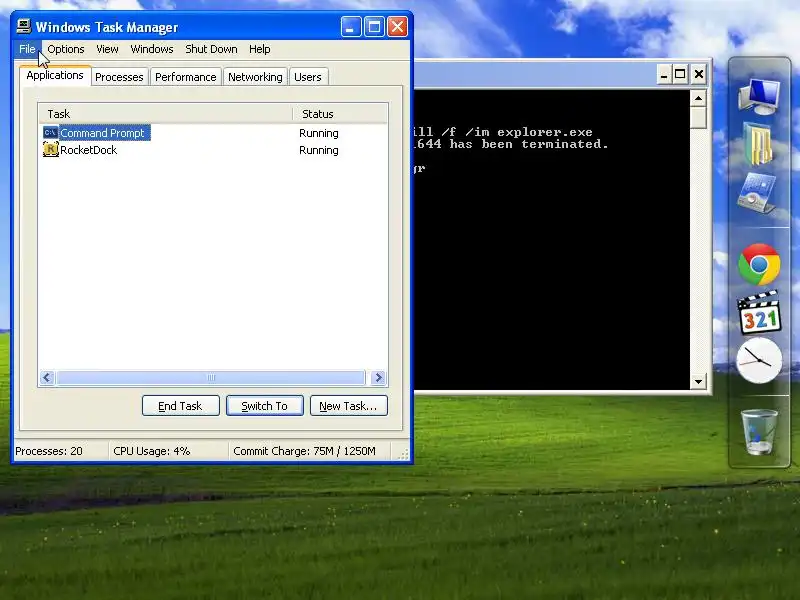The width and height of the screenshot is (800, 600).
Task: Click the 'has been terminated.' console text
Action: [529, 144]
